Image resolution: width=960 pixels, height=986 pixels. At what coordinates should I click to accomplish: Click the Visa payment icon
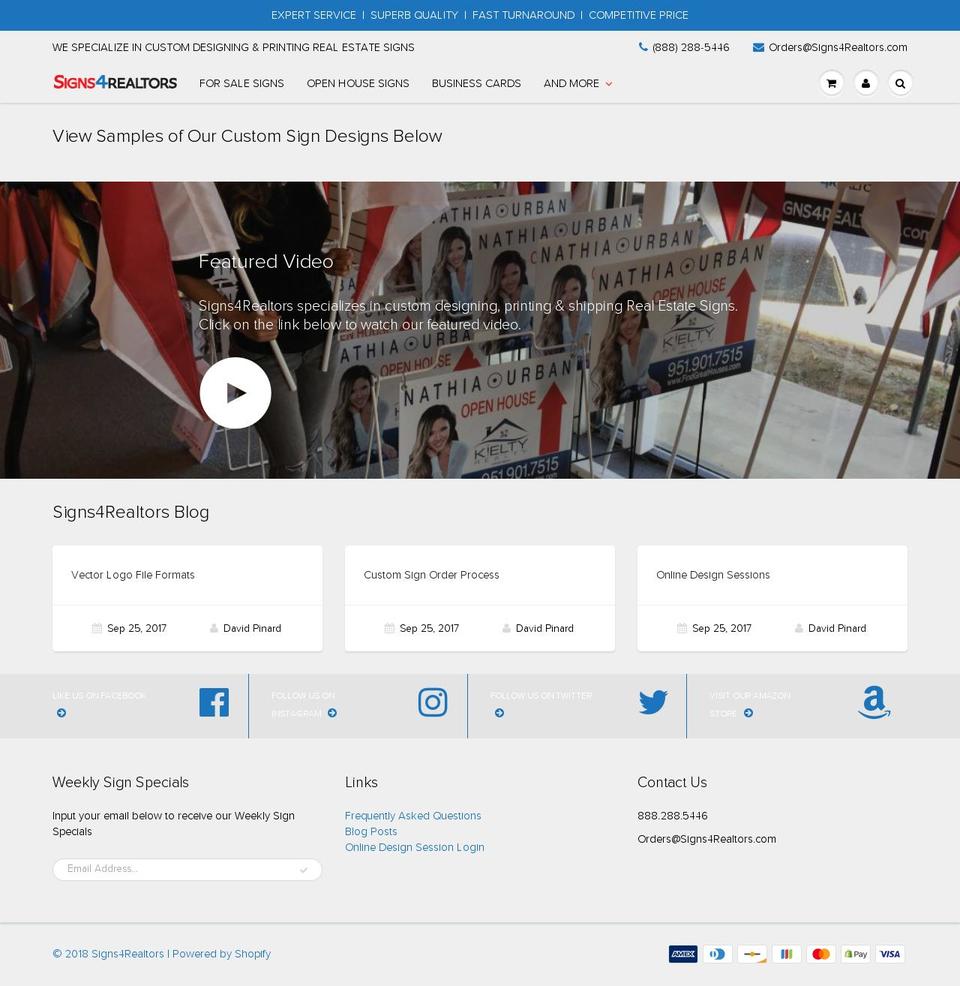890,954
